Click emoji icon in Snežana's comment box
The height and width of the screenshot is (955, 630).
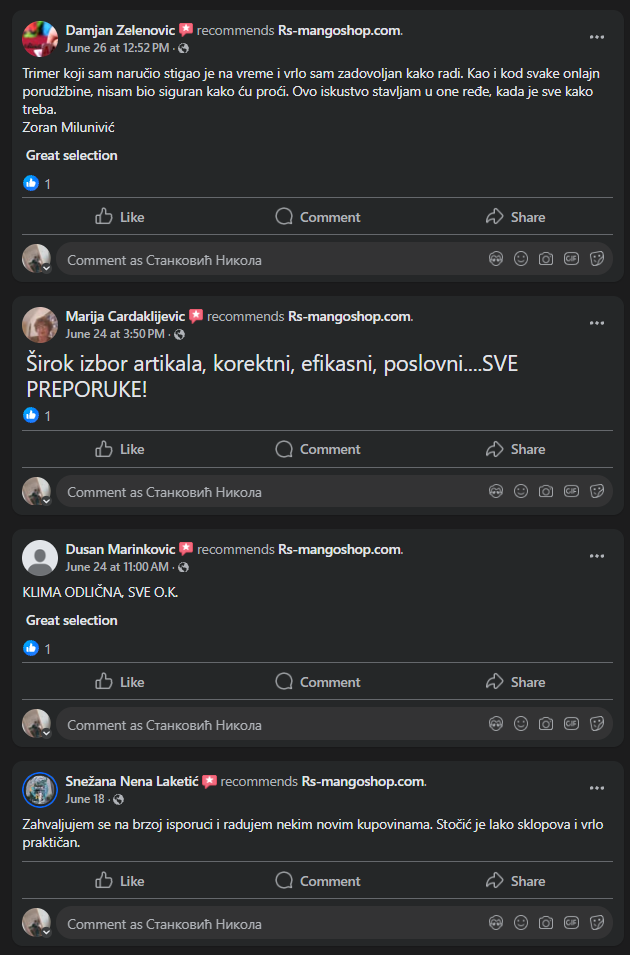point(521,923)
